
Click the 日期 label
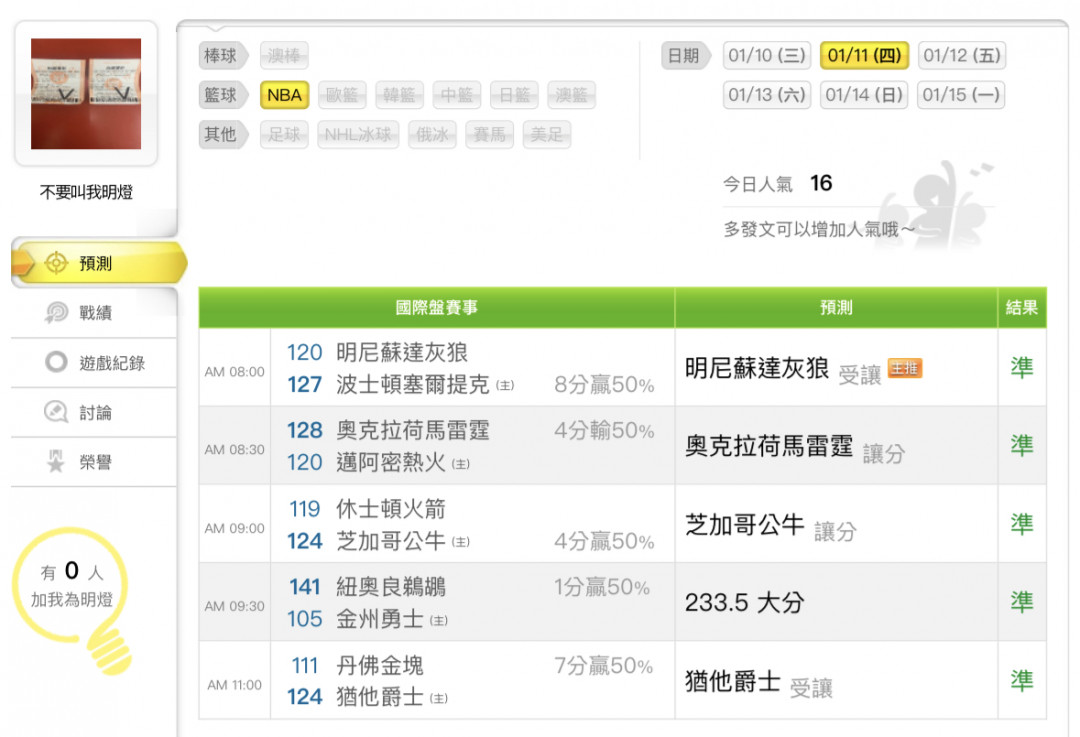click(685, 56)
